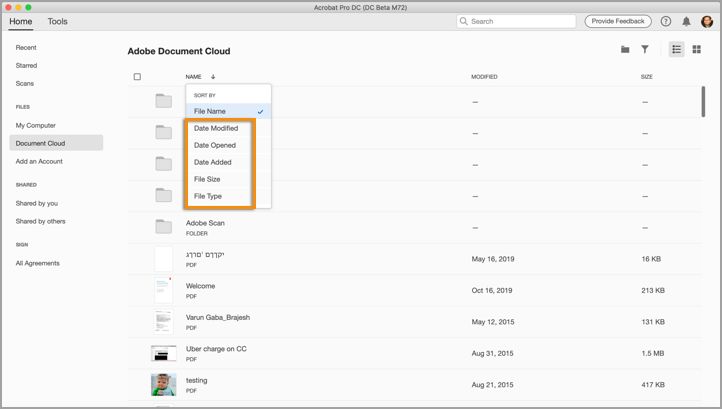Image resolution: width=722 pixels, height=409 pixels.
Task: Sort by Date Added
Action: 212,162
